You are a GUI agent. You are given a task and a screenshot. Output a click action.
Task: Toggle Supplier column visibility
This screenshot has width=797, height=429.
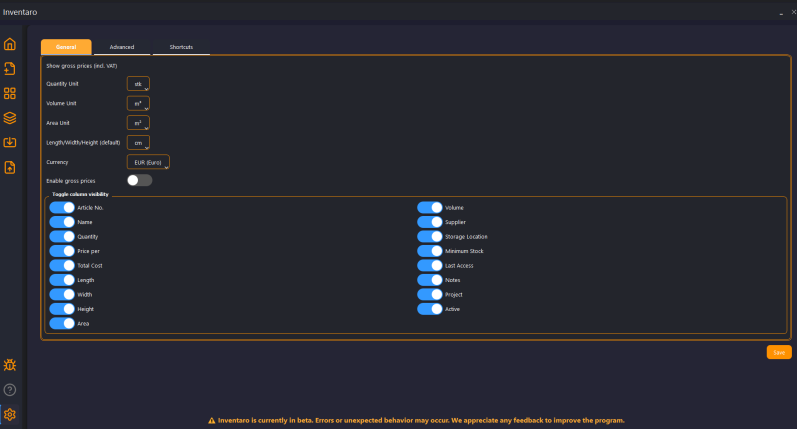[x=430, y=222]
